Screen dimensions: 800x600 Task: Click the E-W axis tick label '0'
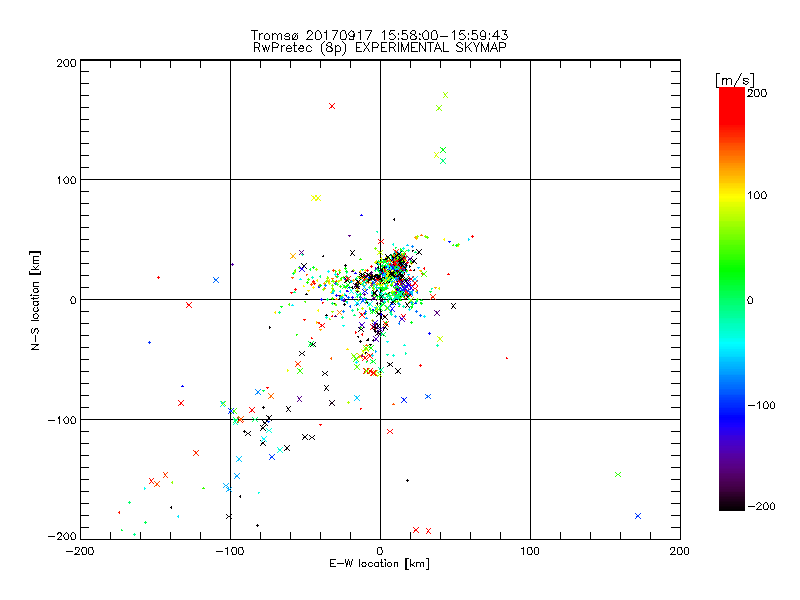click(380, 551)
